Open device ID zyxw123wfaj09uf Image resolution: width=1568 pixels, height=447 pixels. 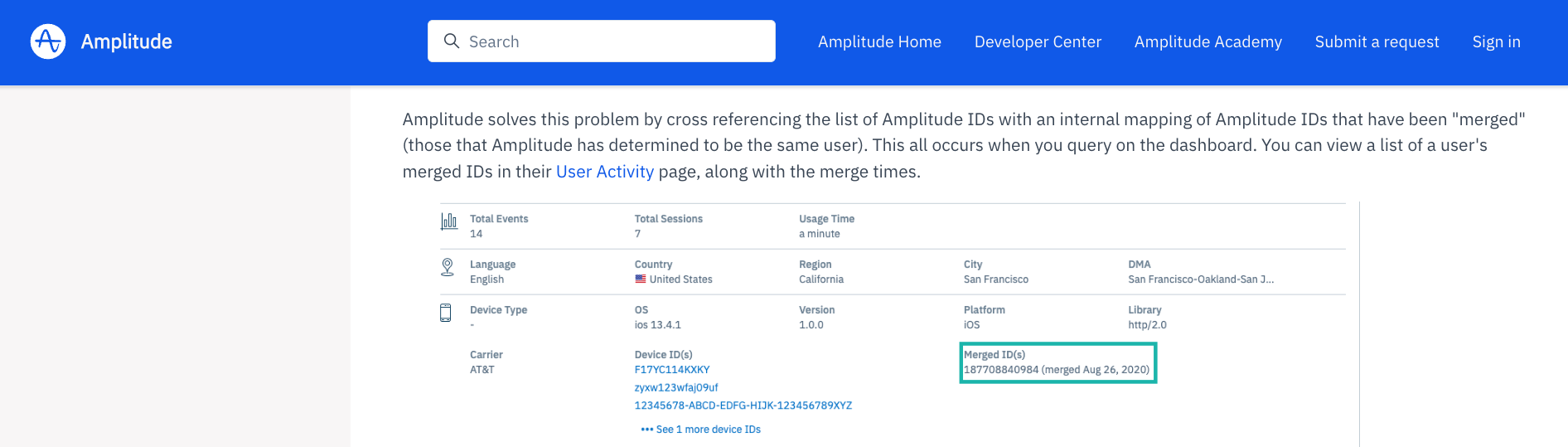[676, 387]
